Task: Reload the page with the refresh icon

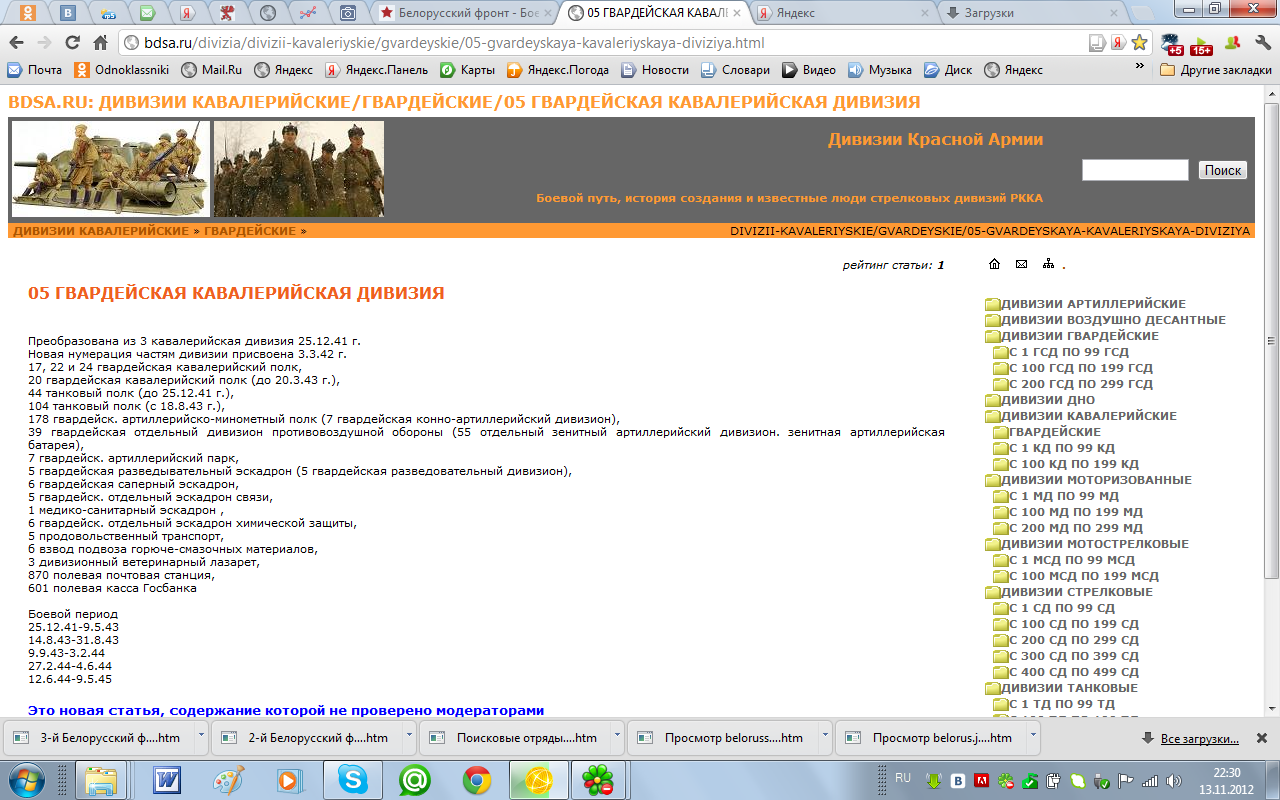Action: (x=72, y=43)
